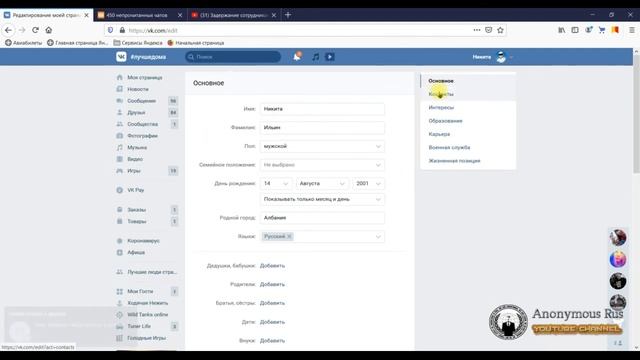Select the Жизненная позиция section tab
The image size is (640, 360).
(468, 161)
